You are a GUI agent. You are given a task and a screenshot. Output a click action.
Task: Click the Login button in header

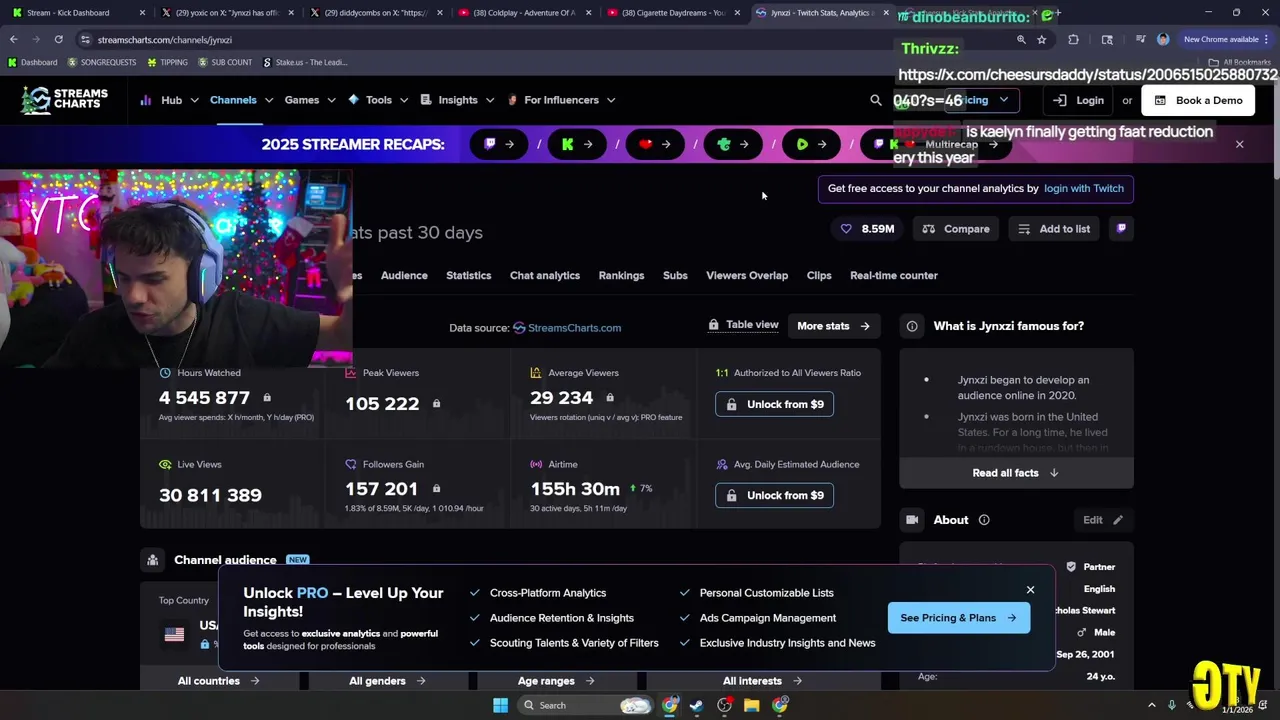pyautogui.click(x=1079, y=100)
